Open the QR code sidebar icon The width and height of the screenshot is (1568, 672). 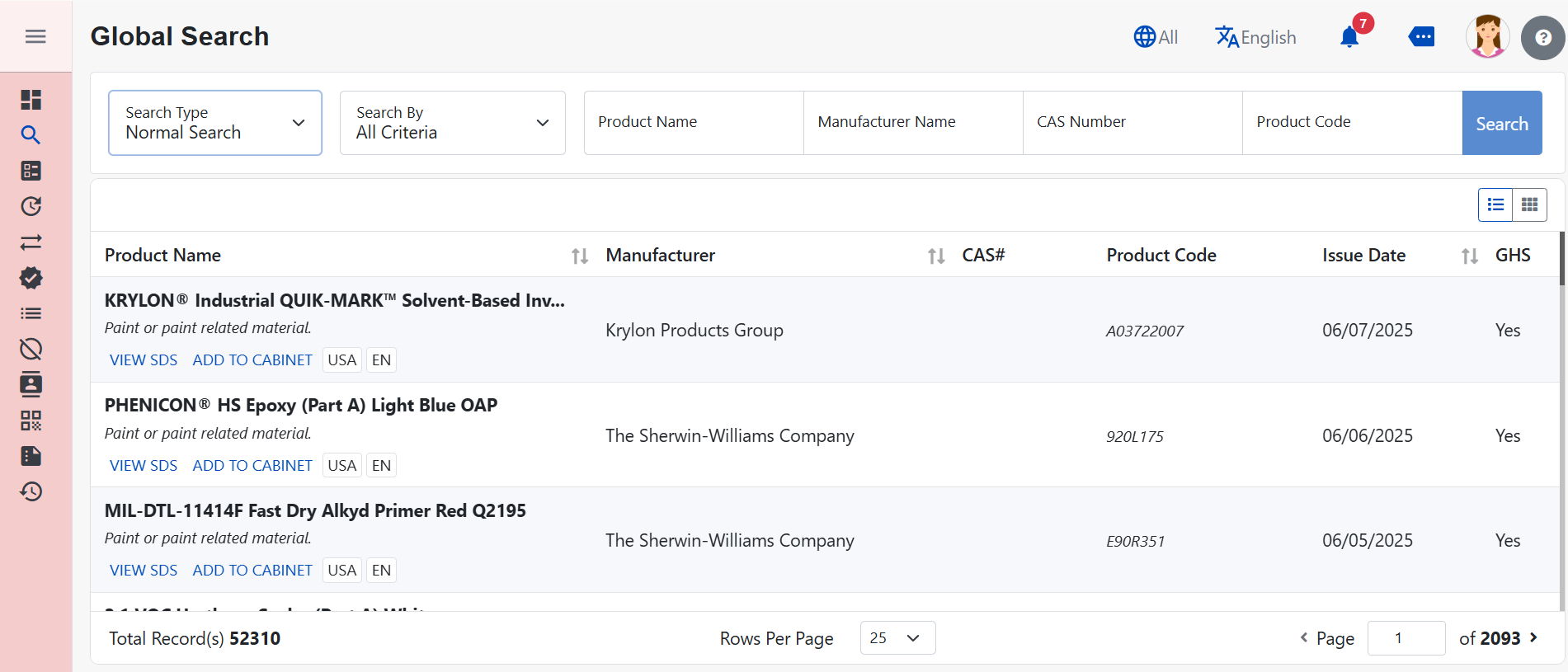click(x=31, y=421)
